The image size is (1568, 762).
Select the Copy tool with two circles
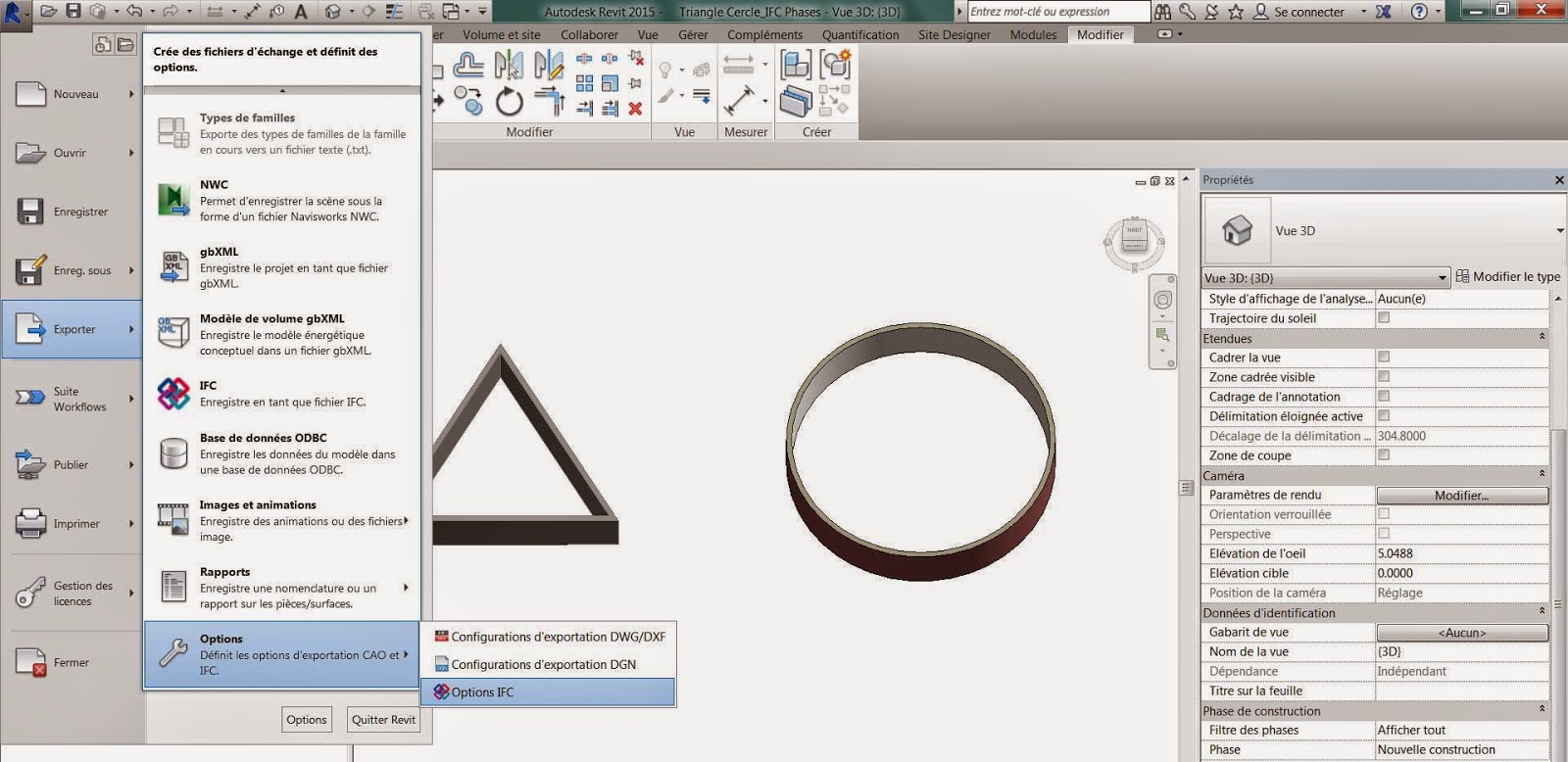point(469,102)
